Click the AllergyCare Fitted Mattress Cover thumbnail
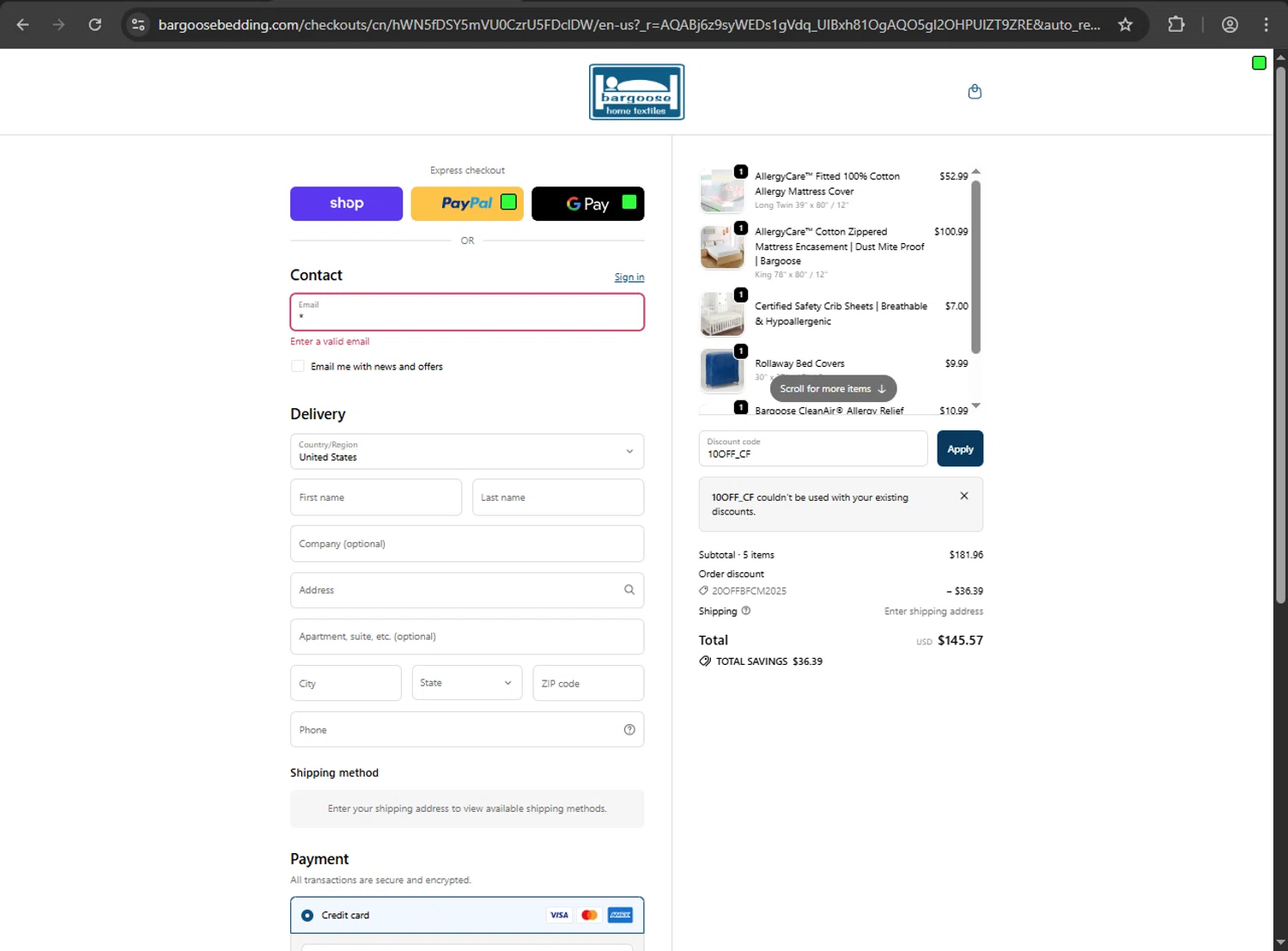The width and height of the screenshot is (1288, 951). point(722,191)
